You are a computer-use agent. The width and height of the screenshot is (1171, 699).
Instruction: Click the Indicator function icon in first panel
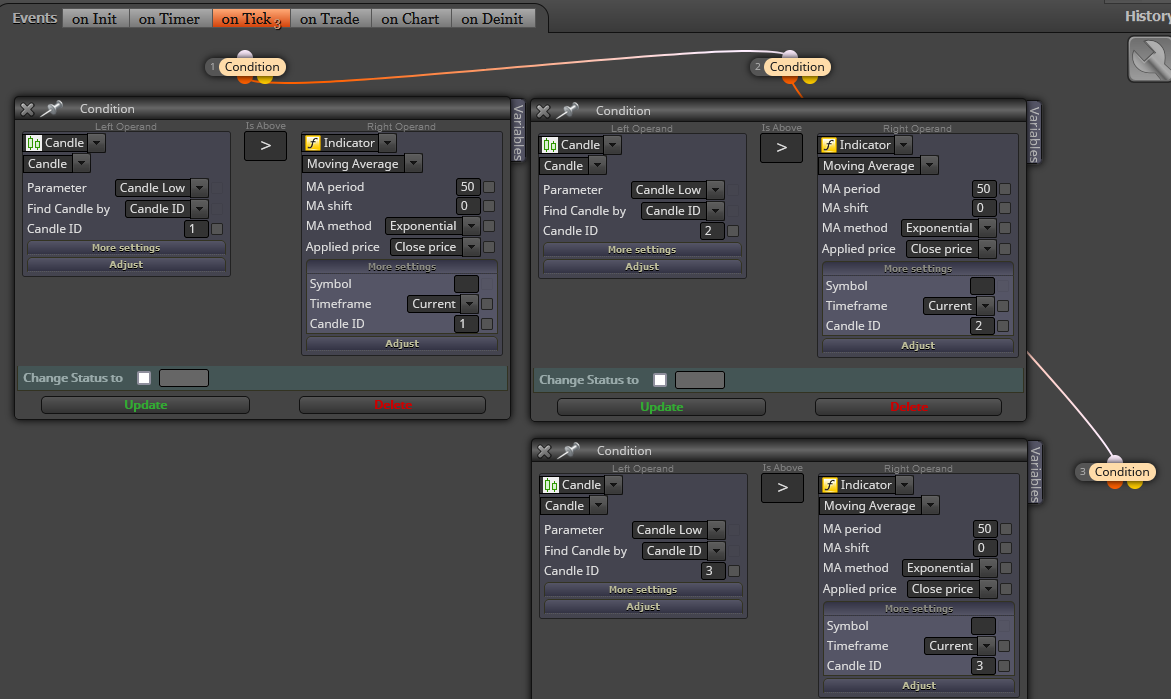coord(313,143)
